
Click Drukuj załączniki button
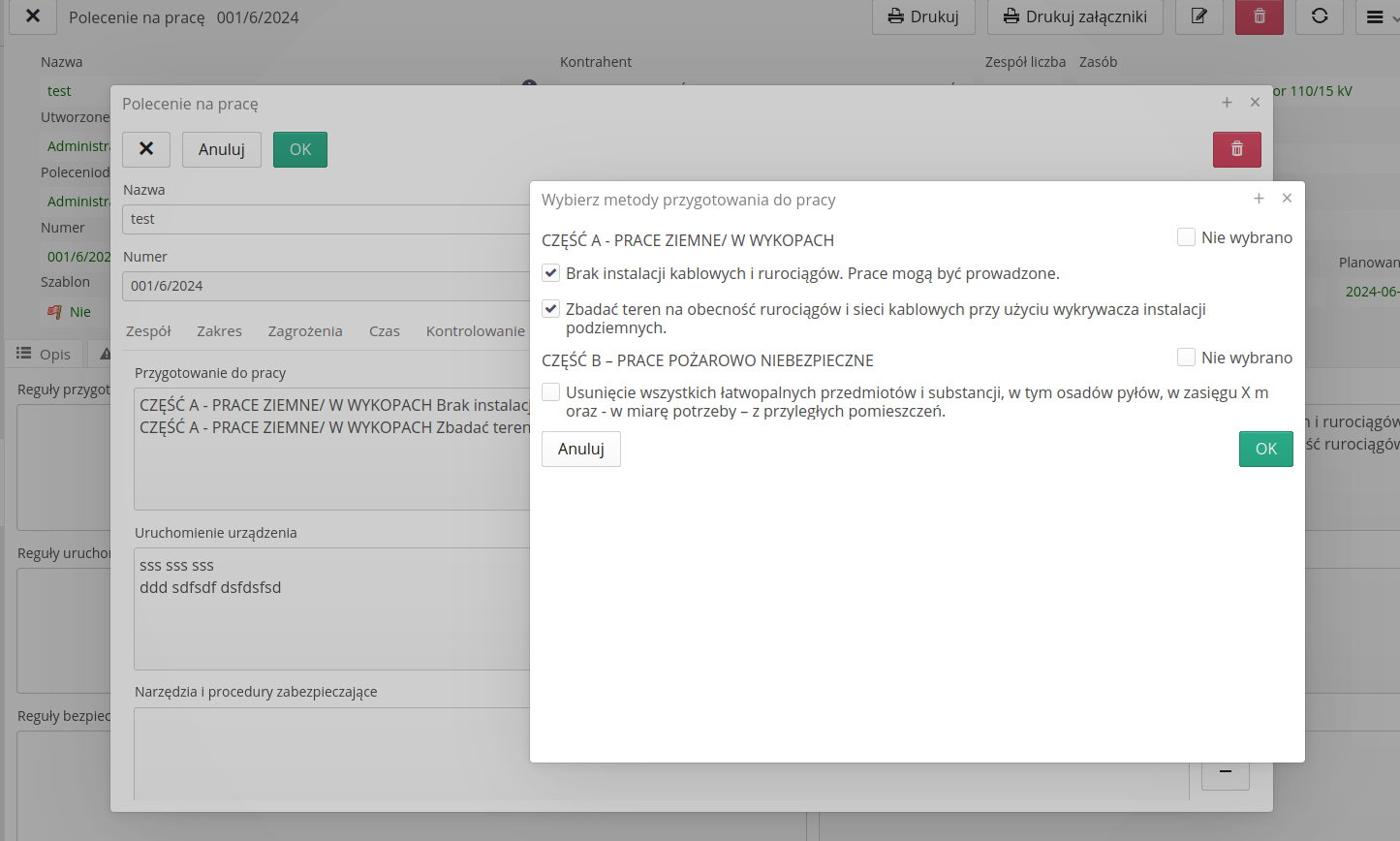1074,16
